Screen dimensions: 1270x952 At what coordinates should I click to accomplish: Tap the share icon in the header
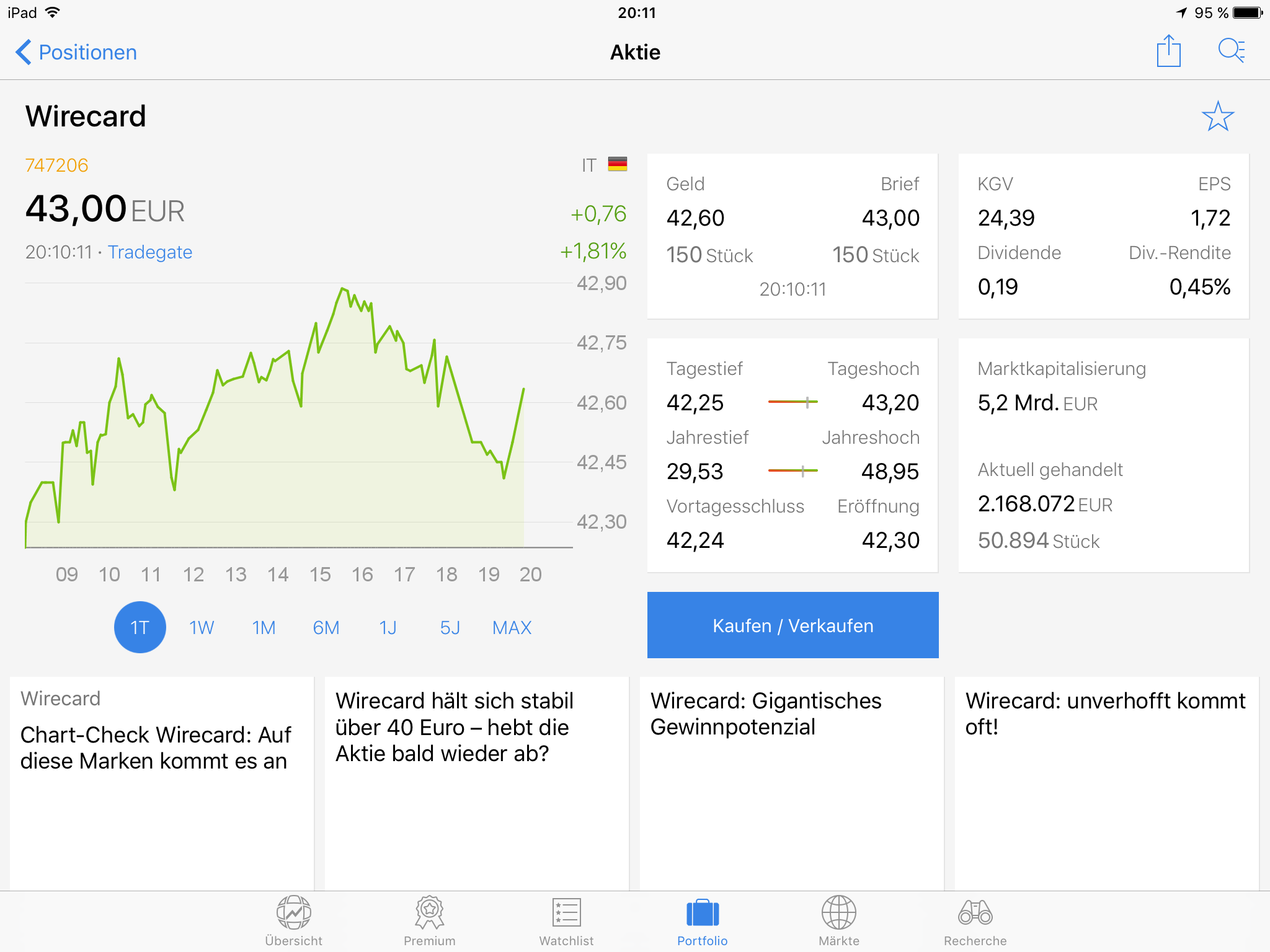[1168, 51]
